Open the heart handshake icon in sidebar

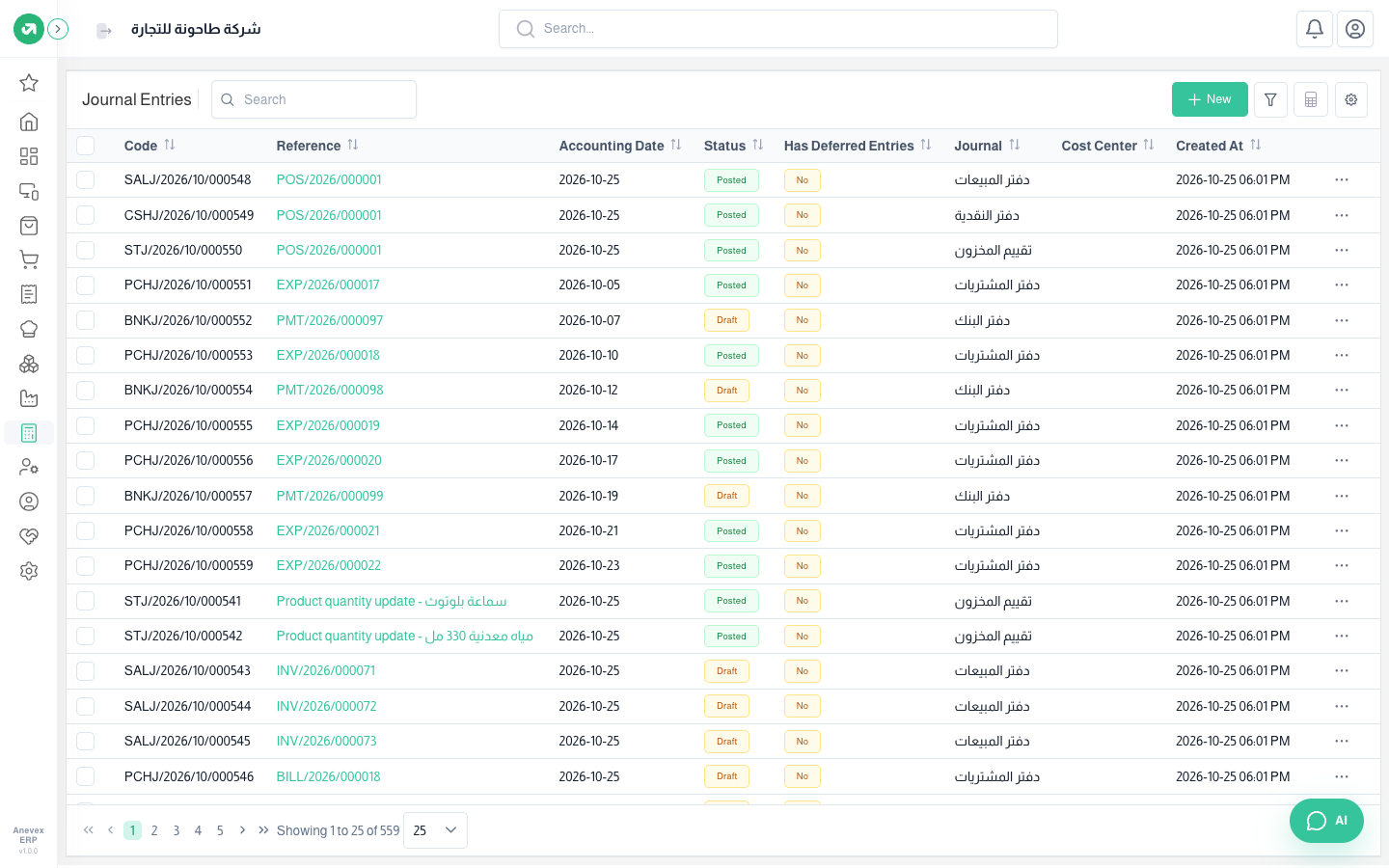tap(29, 536)
